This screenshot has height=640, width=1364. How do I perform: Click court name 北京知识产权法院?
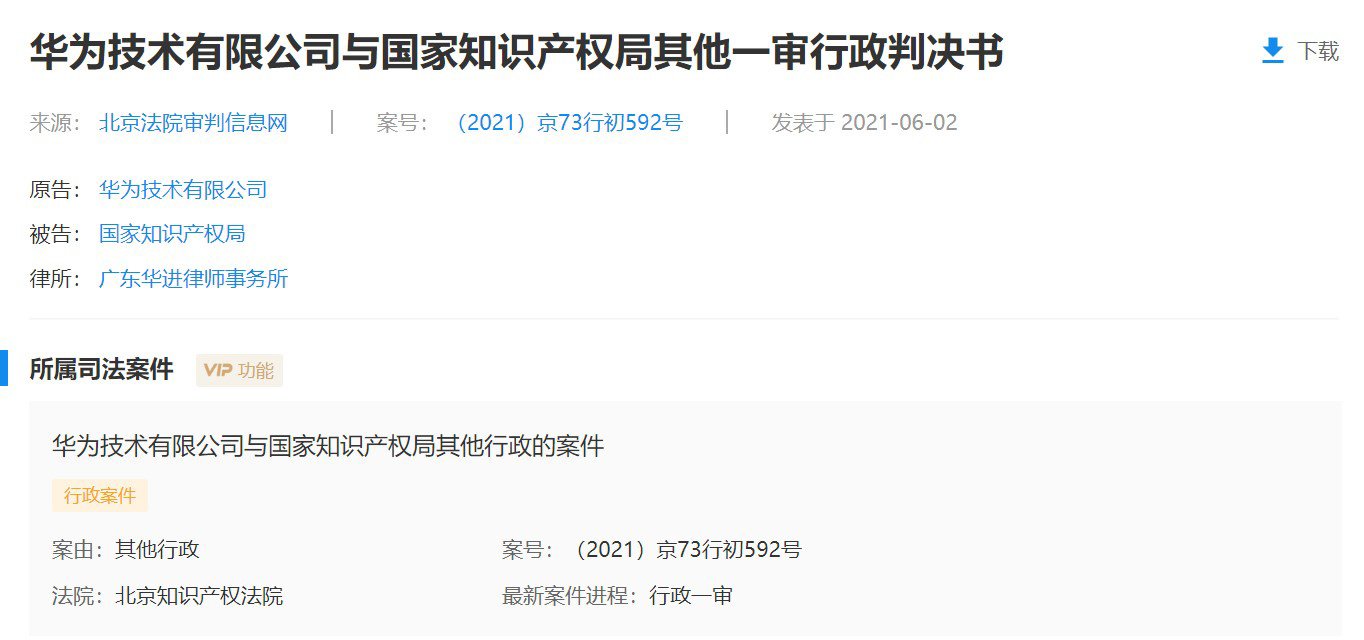[199, 597]
